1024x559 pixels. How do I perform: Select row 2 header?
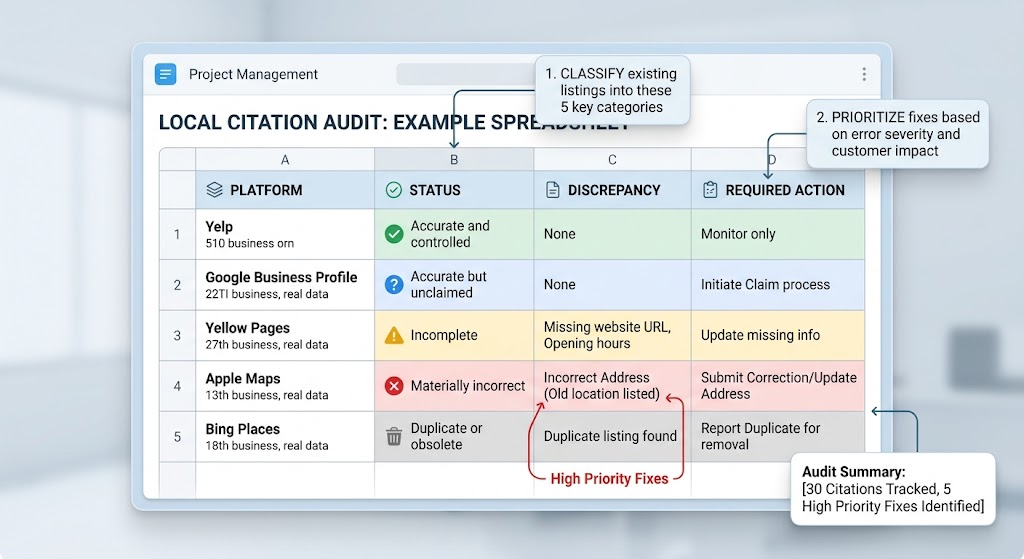coord(177,285)
